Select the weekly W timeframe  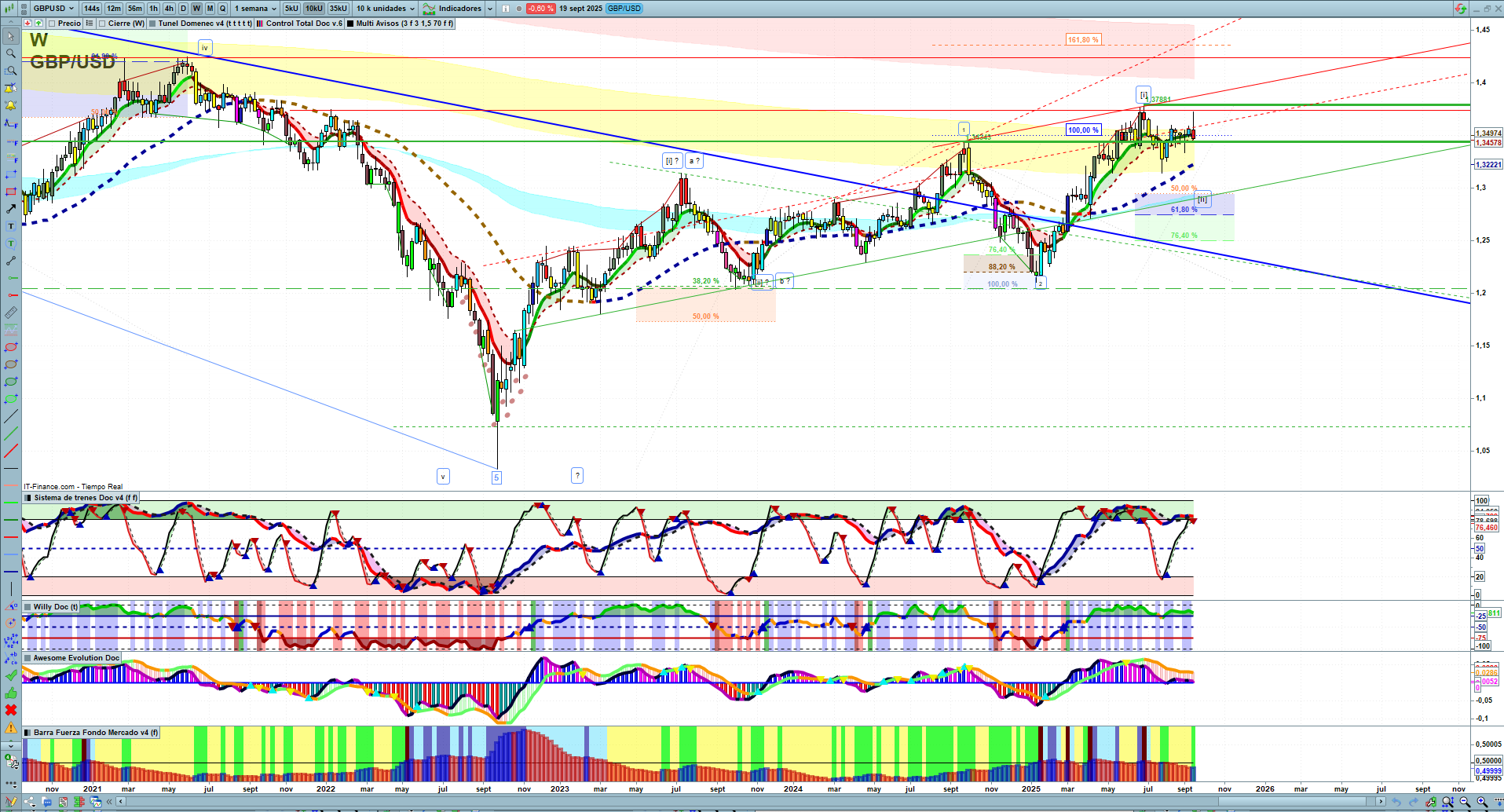tap(196, 9)
